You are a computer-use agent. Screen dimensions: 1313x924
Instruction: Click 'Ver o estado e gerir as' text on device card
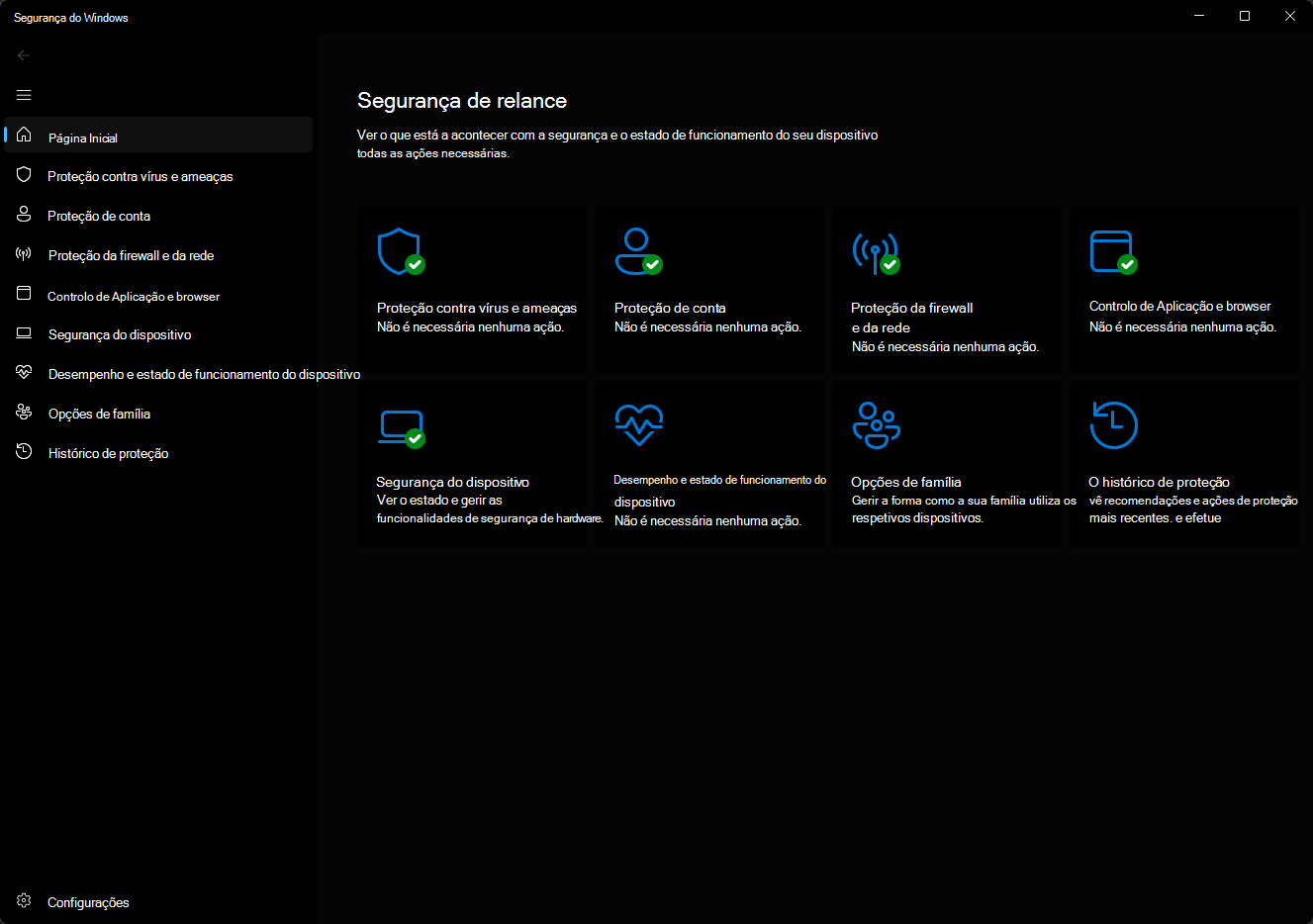[x=439, y=501]
